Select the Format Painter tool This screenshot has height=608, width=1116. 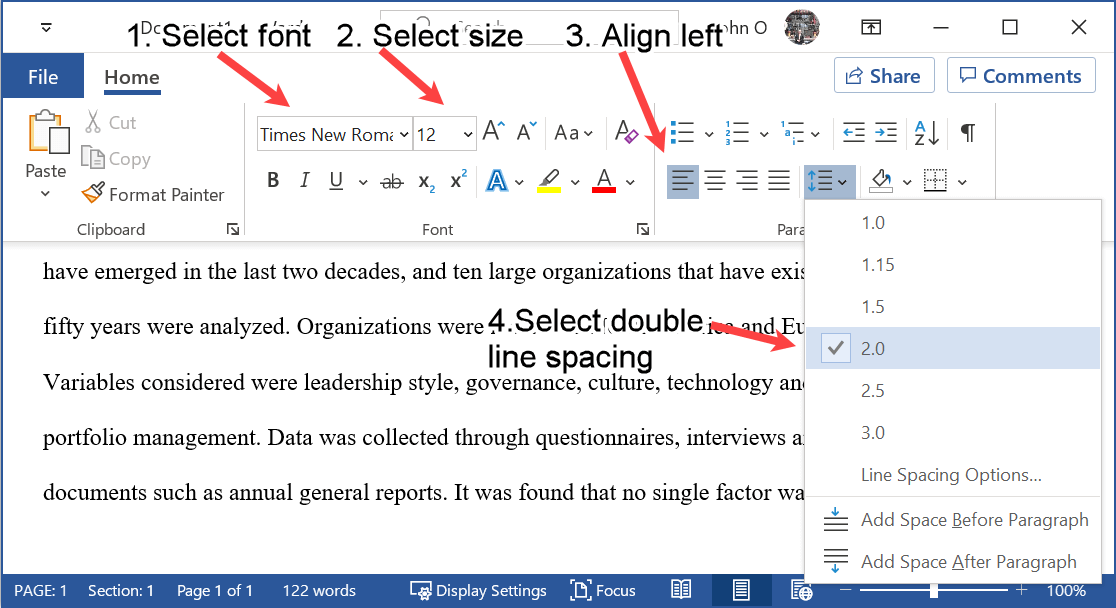coord(154,194)
